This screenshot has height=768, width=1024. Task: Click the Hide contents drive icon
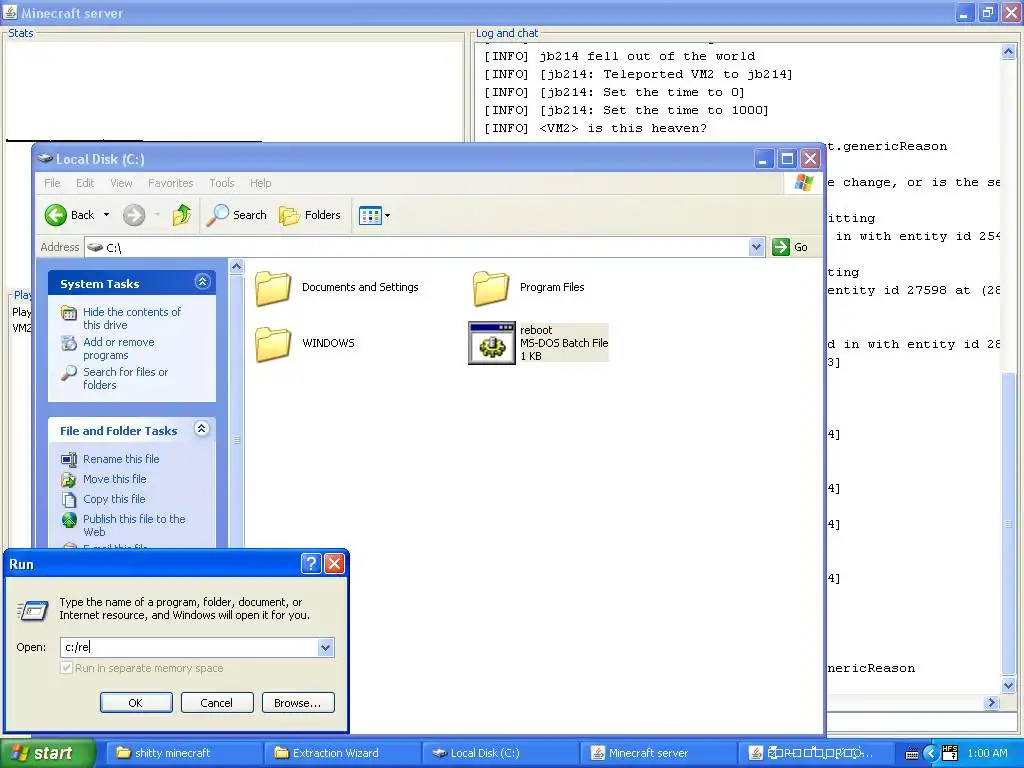point(69,313)
